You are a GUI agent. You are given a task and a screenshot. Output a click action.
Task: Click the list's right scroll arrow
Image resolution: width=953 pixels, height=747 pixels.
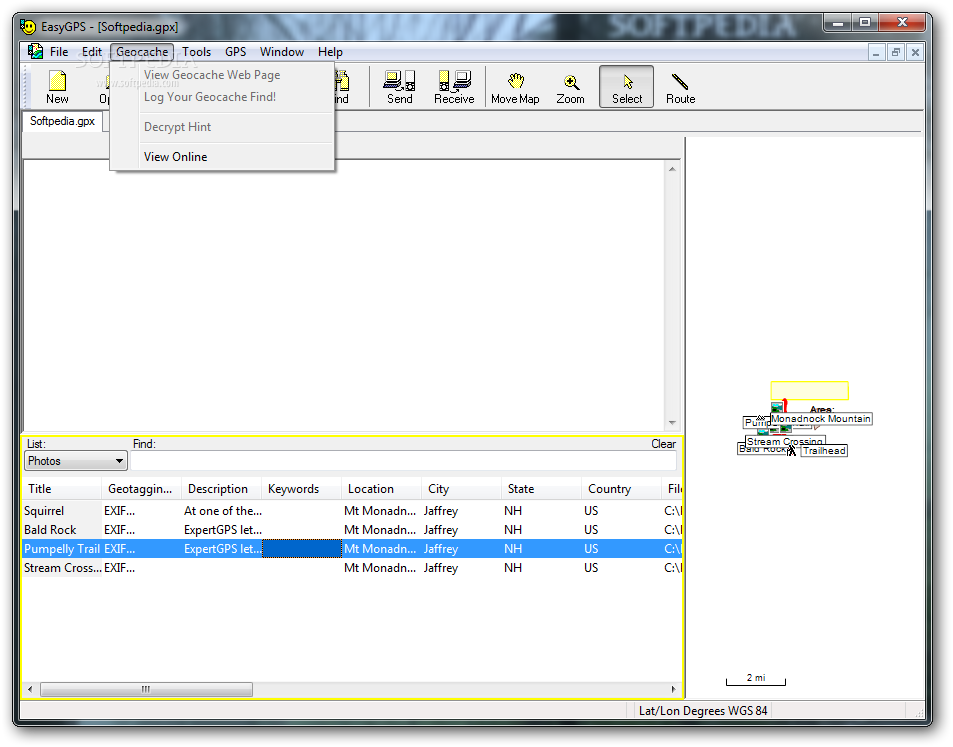pyautogui.click(x=673, y=689)
